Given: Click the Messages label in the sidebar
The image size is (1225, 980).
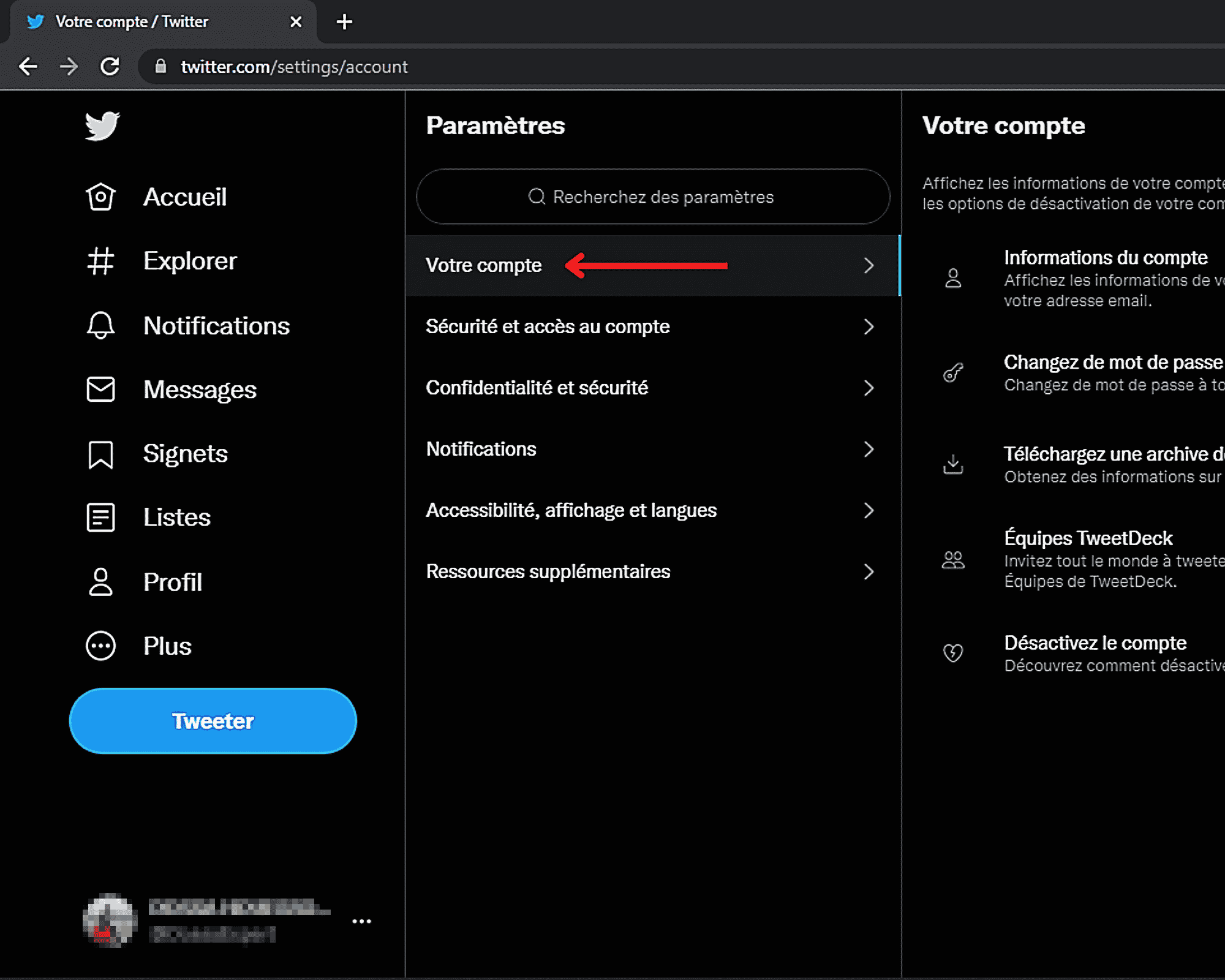Looking at the screenshot, I should 200,390.
